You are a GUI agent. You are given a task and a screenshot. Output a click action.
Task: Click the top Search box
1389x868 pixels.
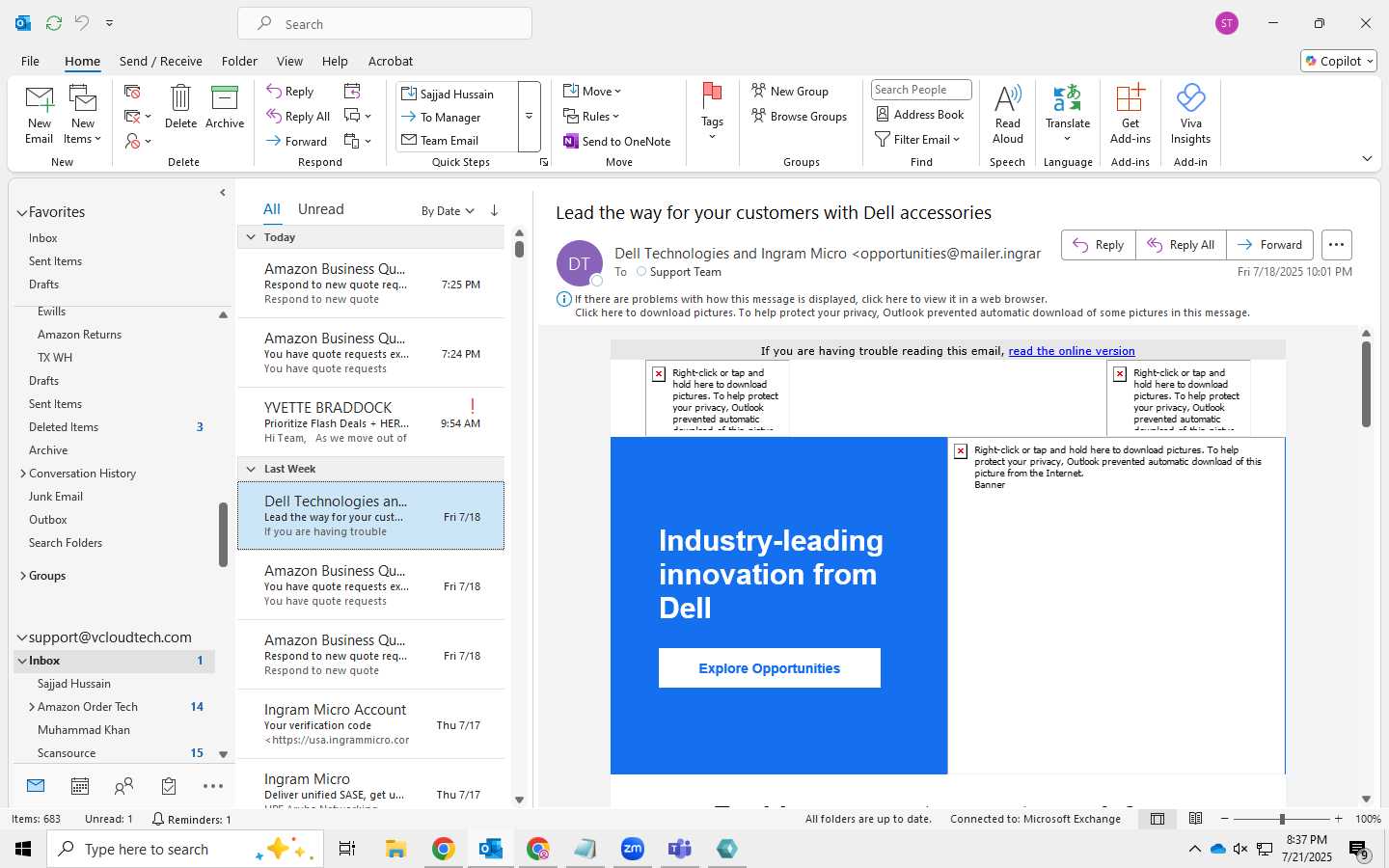pos(385,23)
